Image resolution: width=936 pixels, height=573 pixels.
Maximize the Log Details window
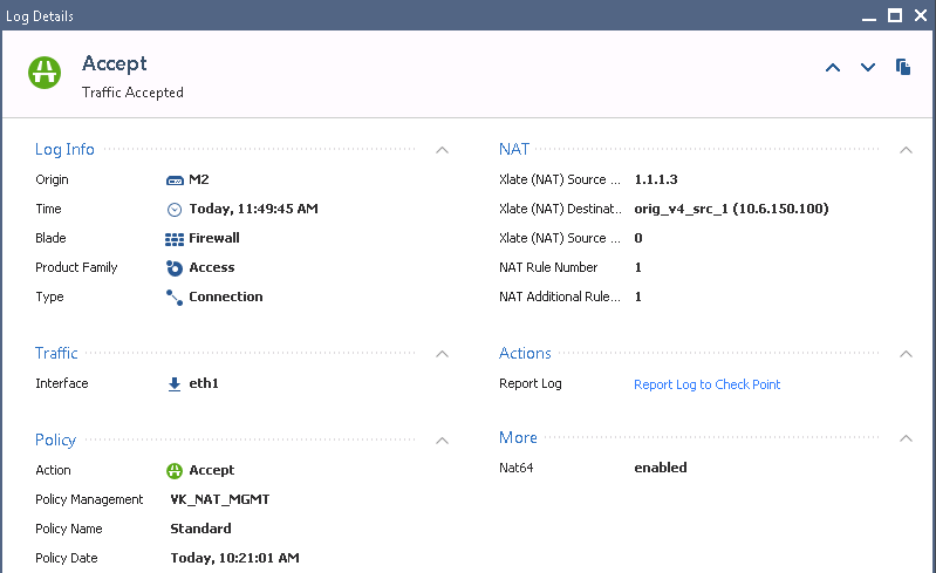[895, 16]
